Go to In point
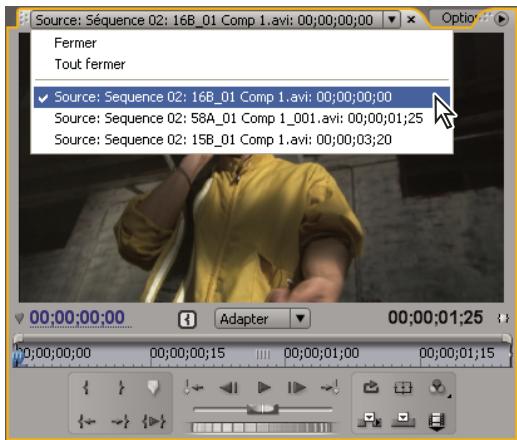Image resolution: width=517 pixels, height=440 pixels. click(x=87, y=421)
